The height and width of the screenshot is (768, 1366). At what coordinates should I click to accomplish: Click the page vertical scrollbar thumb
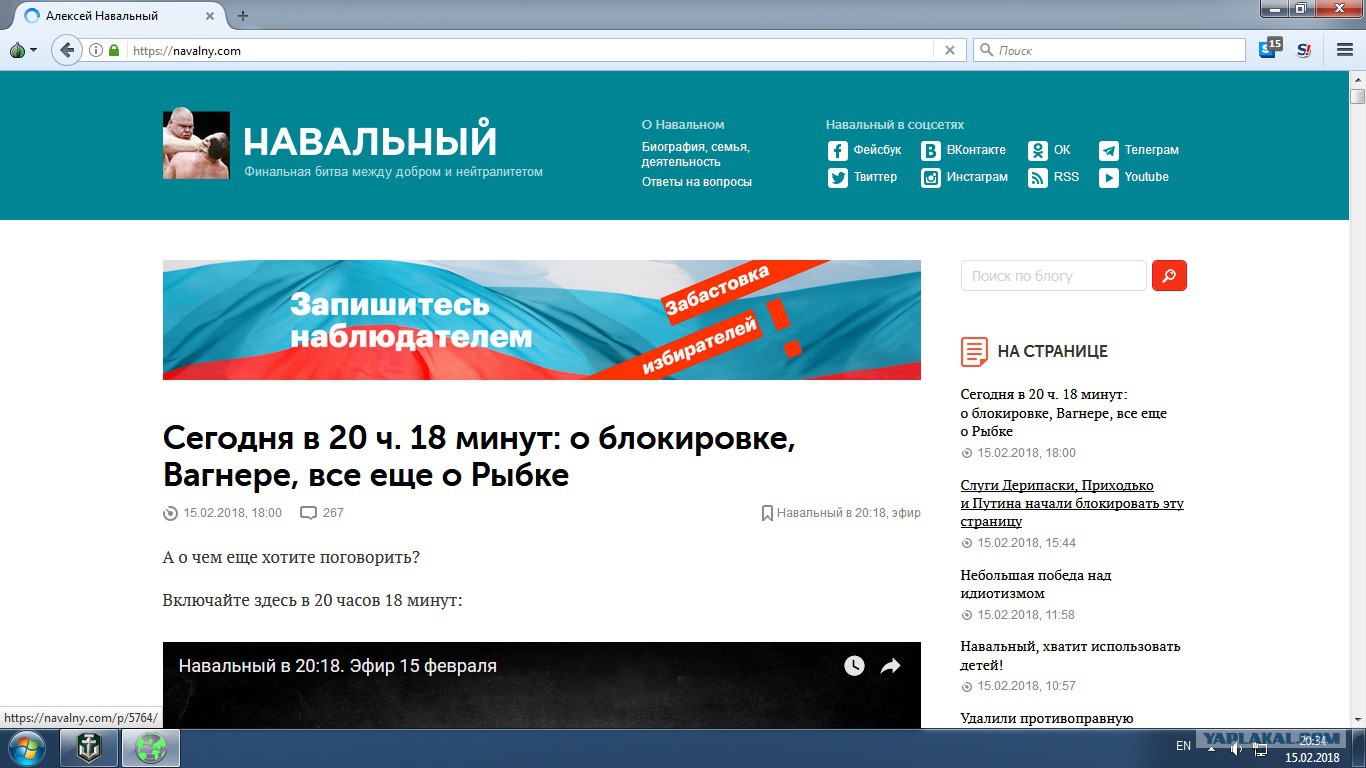click(1357, 96)
